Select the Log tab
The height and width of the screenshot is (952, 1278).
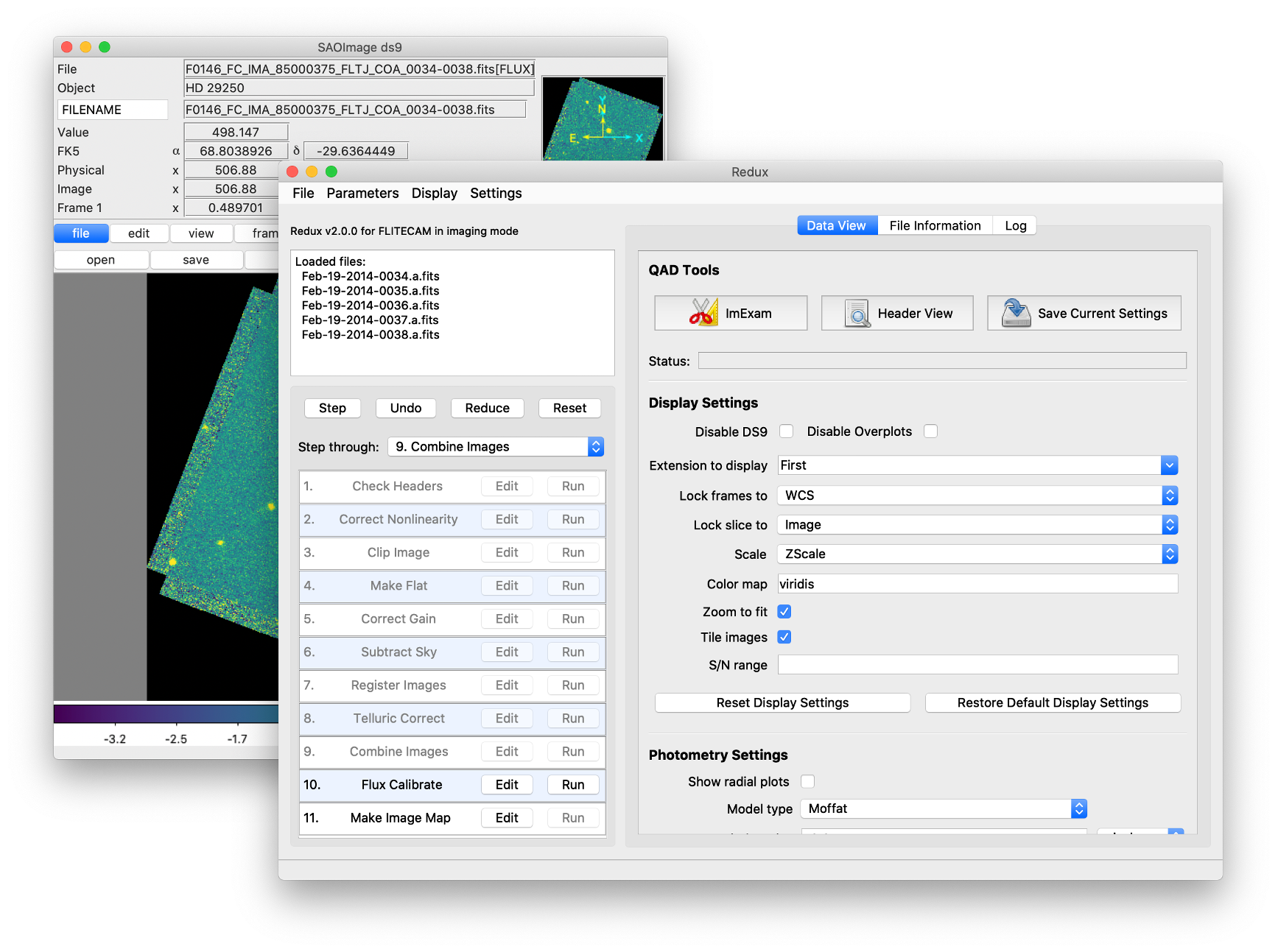(1014, 225)
